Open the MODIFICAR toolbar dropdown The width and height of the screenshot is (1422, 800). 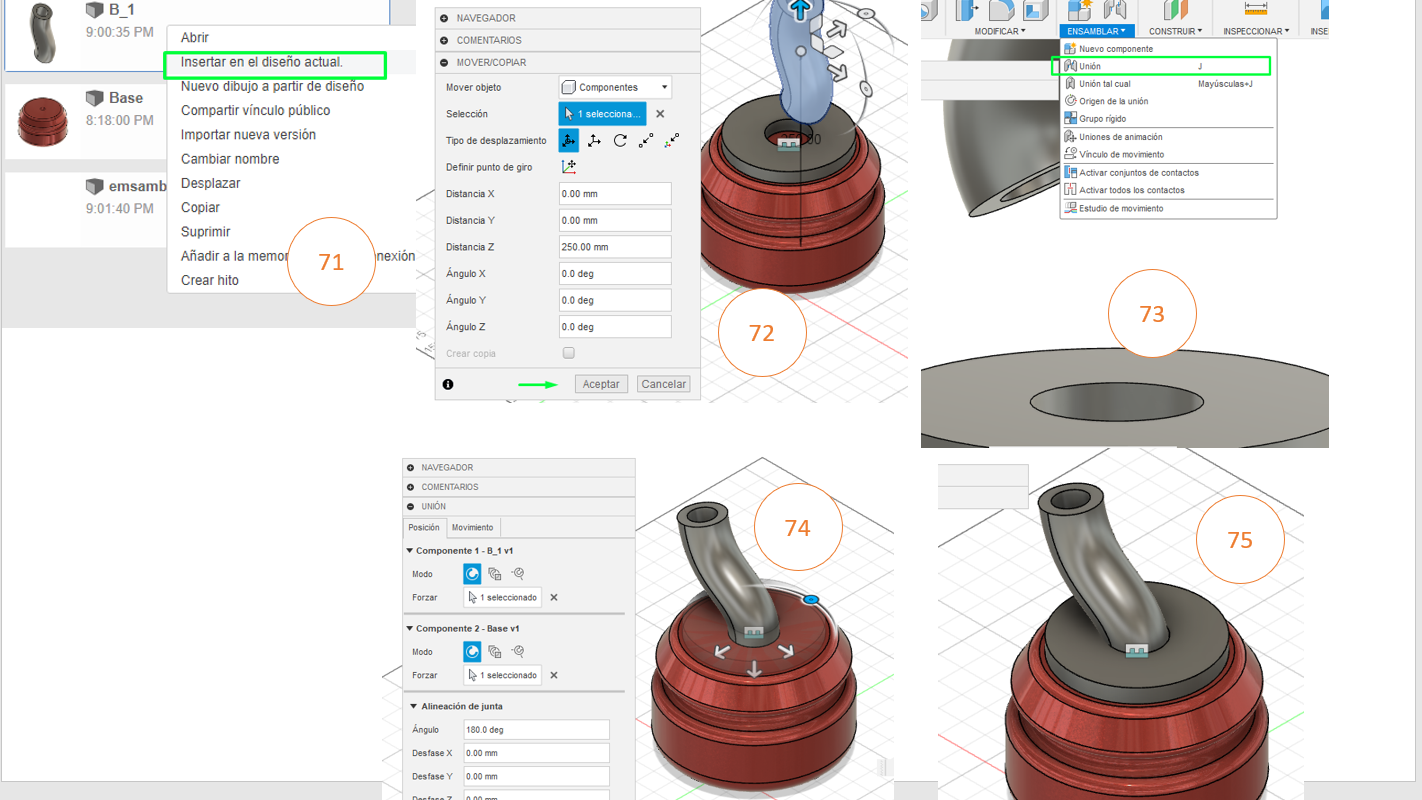(1001, 31)
